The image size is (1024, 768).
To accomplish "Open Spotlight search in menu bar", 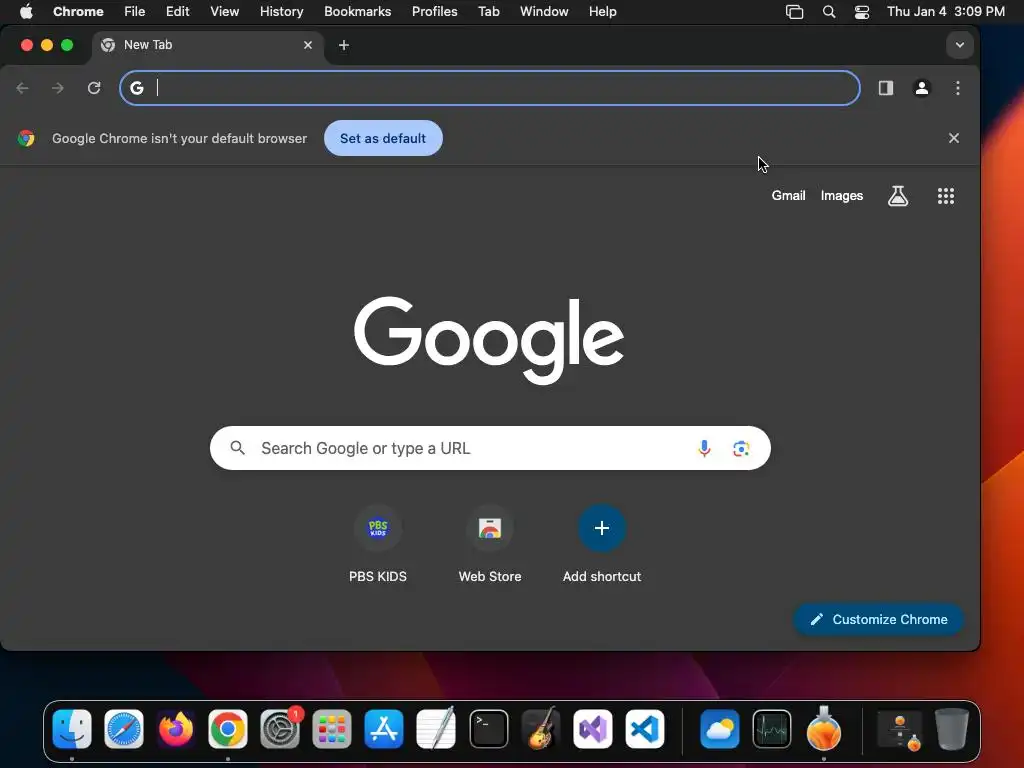I will click(829, 11).
